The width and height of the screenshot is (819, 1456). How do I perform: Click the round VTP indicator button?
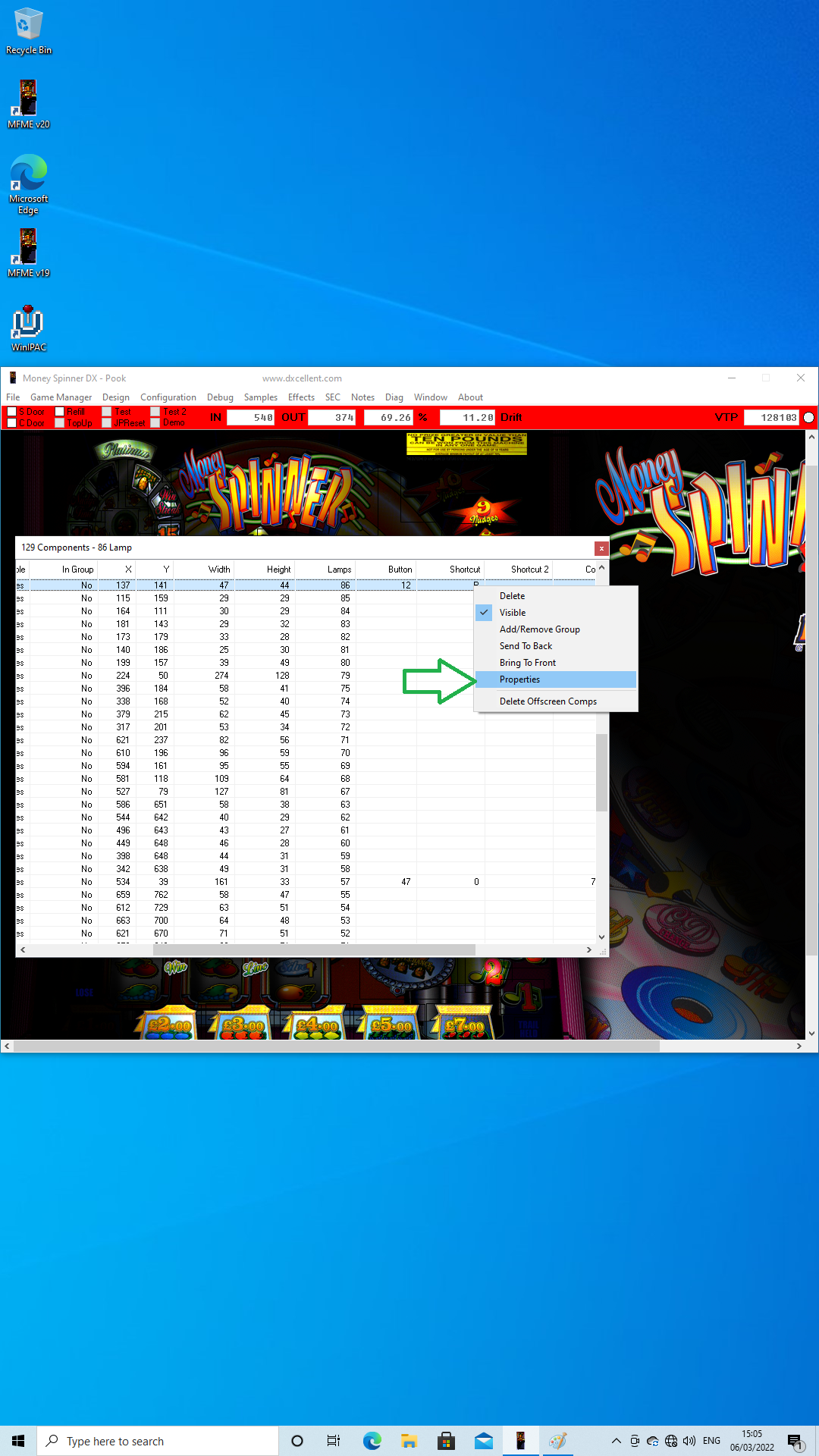[809, 417]
